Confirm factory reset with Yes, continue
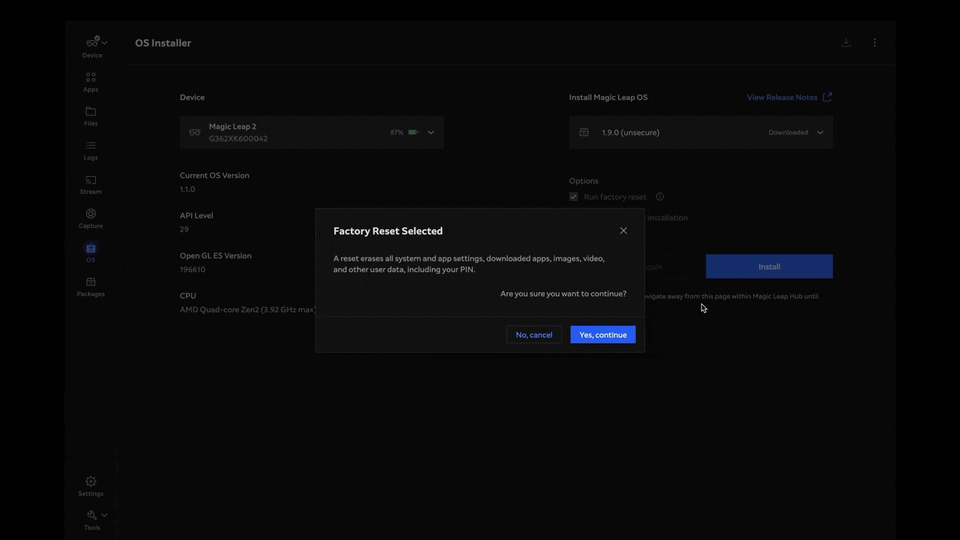This screenshot has width=960, height=540. click(x=602, y=334)
